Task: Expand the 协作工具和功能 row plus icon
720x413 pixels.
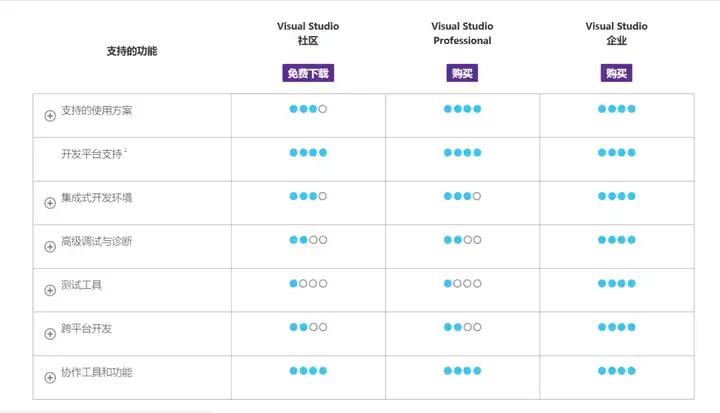Action: click(x=50, y=378)
